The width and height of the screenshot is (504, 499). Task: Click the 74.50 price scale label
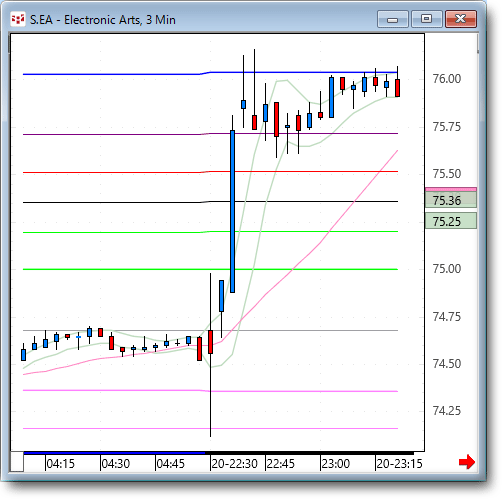447,363
